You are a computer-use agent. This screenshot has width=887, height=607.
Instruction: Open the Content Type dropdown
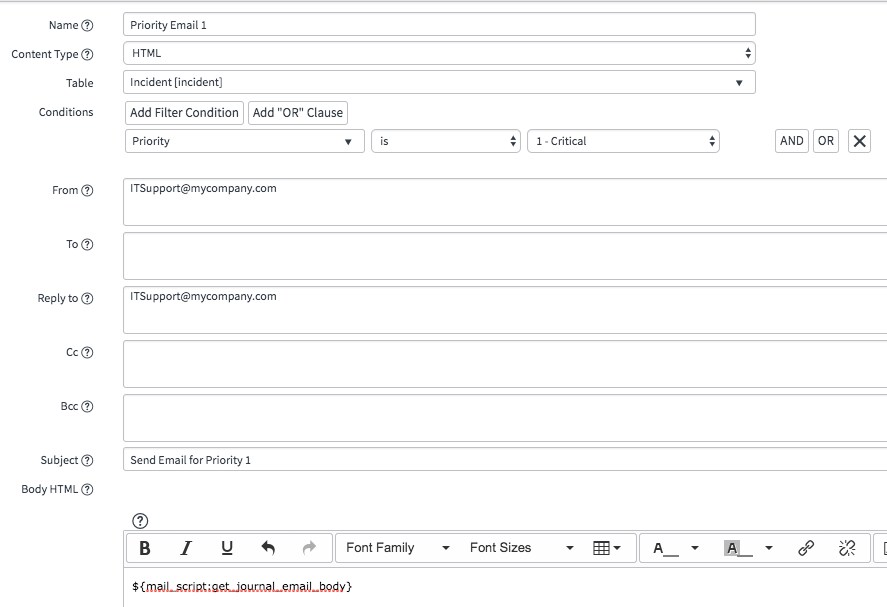coord(440,54)
